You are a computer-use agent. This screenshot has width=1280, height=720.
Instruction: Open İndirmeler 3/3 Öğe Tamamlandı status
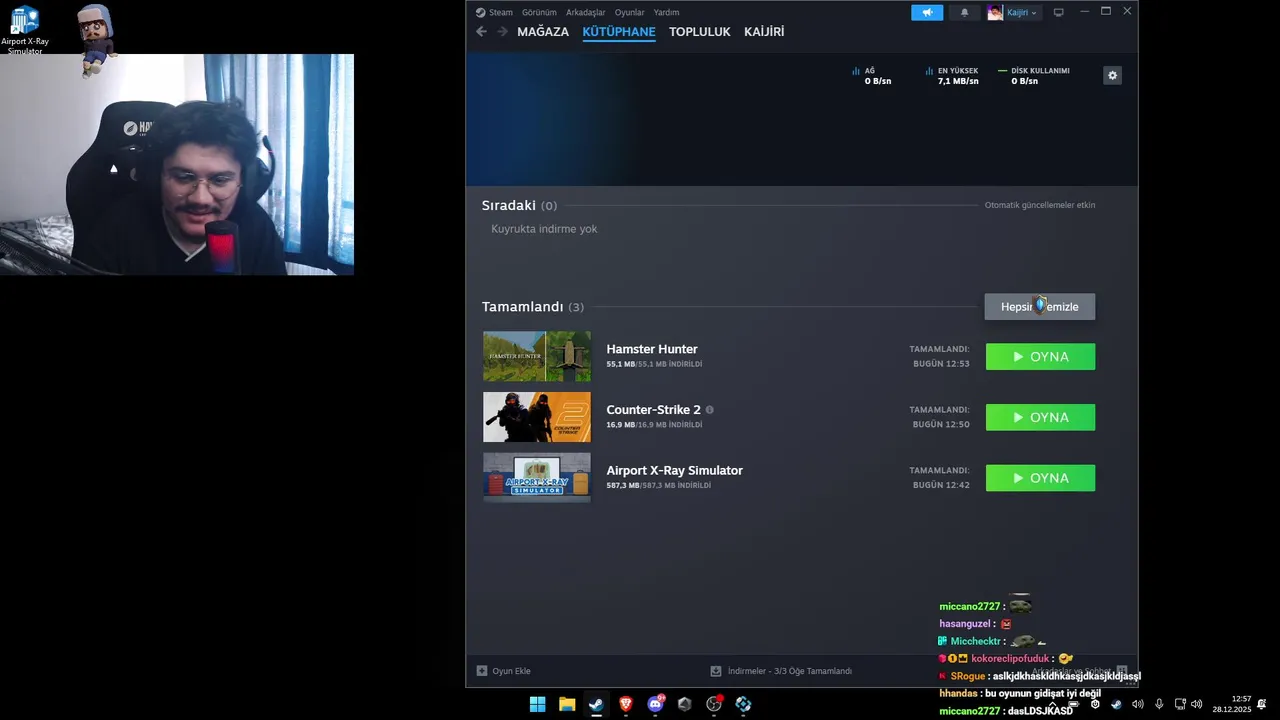click(781, 671)
